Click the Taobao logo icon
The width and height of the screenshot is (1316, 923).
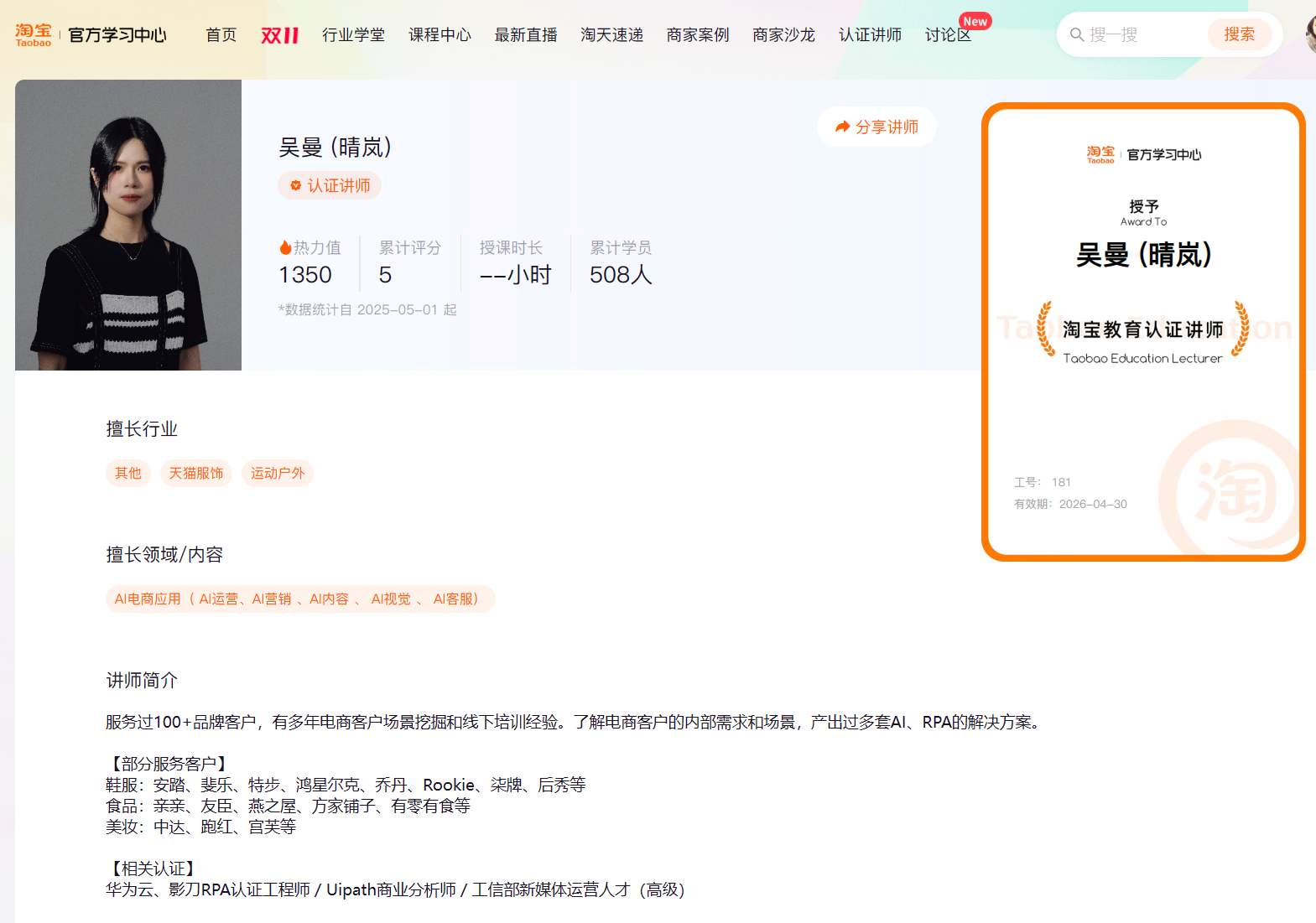point(34,34)
